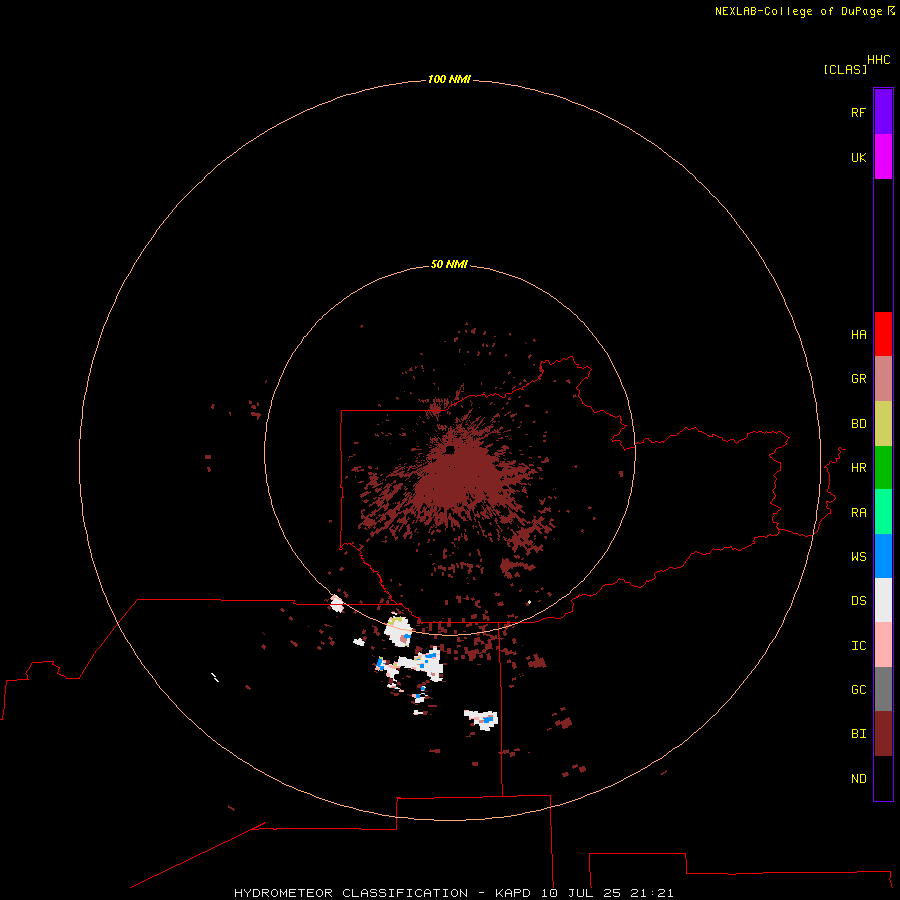Click the Hydrometeor Classification KAPD title caption
This screenshot has height=900, width=900.
click(453, 893)
